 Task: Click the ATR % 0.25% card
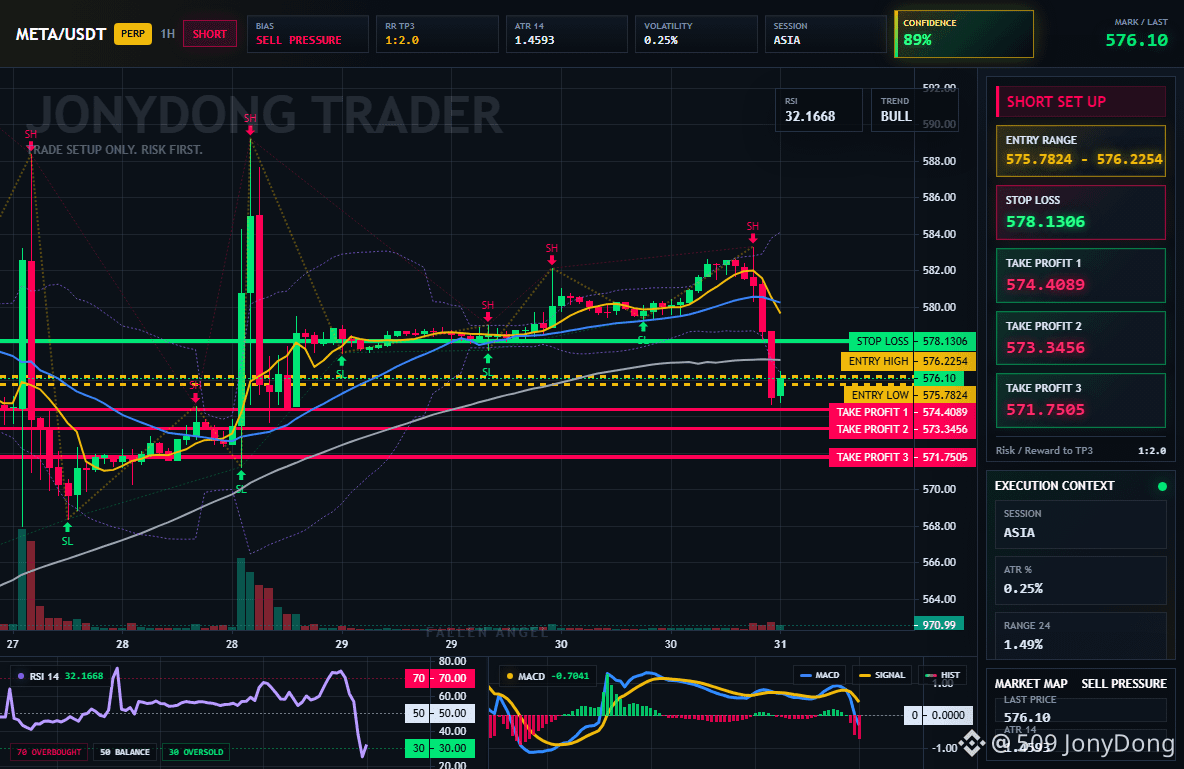point(1081,580)
